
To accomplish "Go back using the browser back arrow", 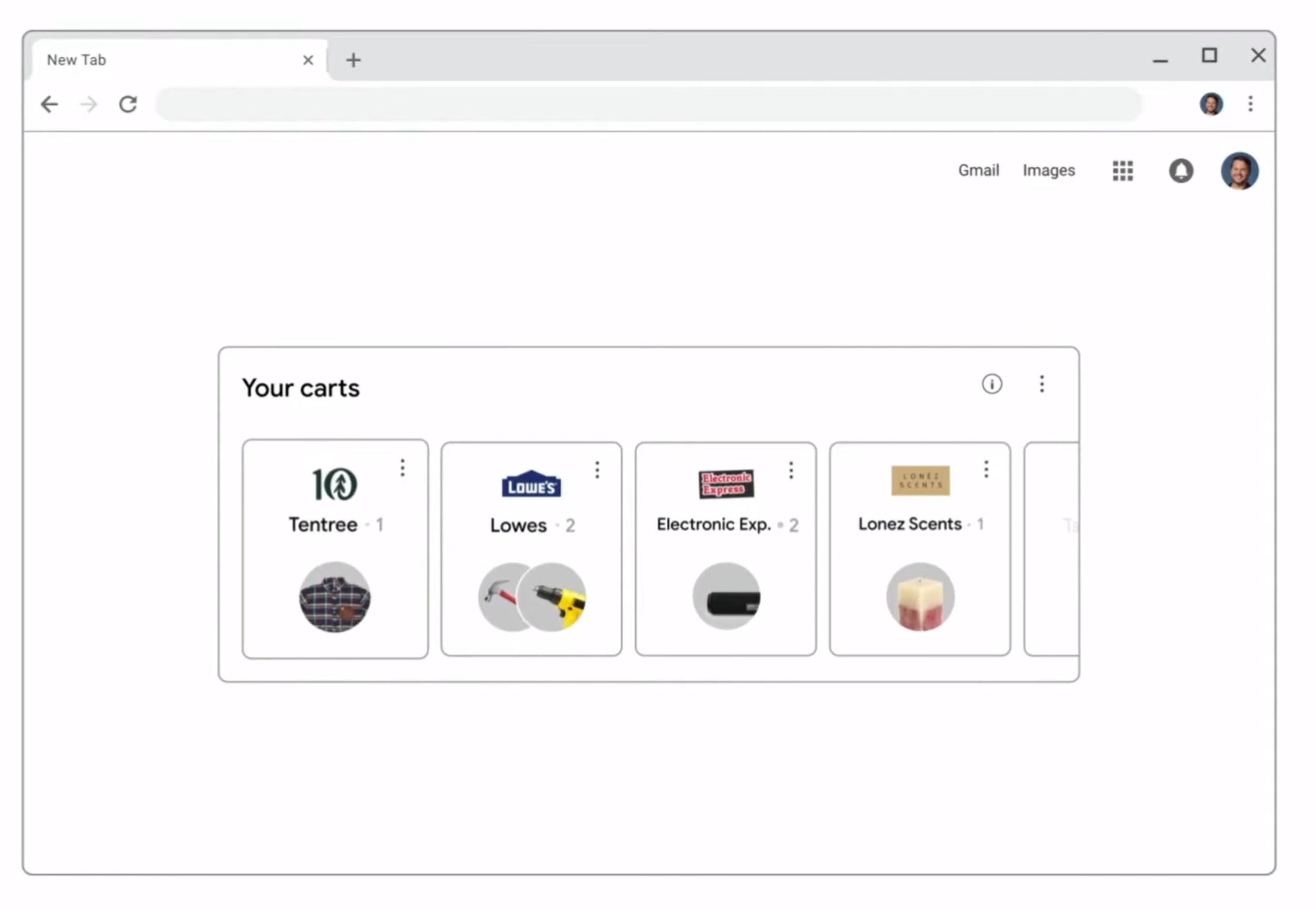I will click(50, 104).
